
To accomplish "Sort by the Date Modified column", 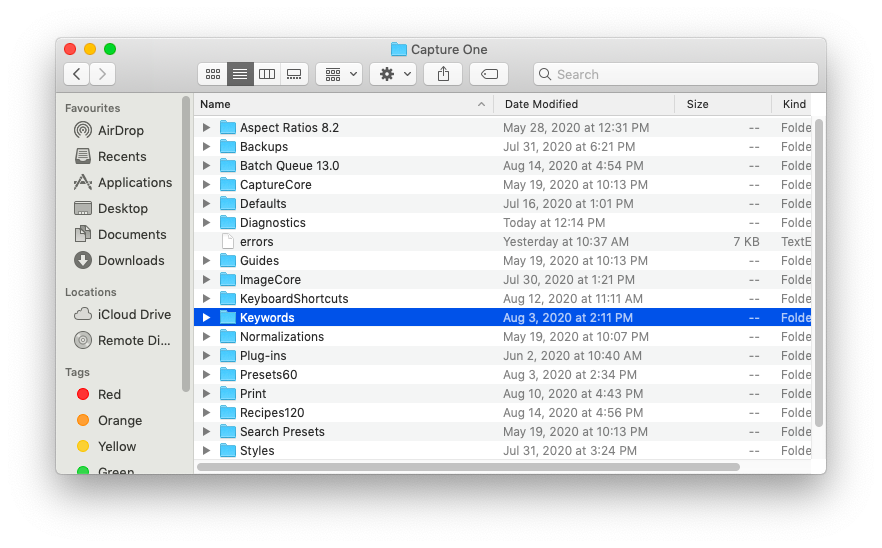I will [584, 104].
